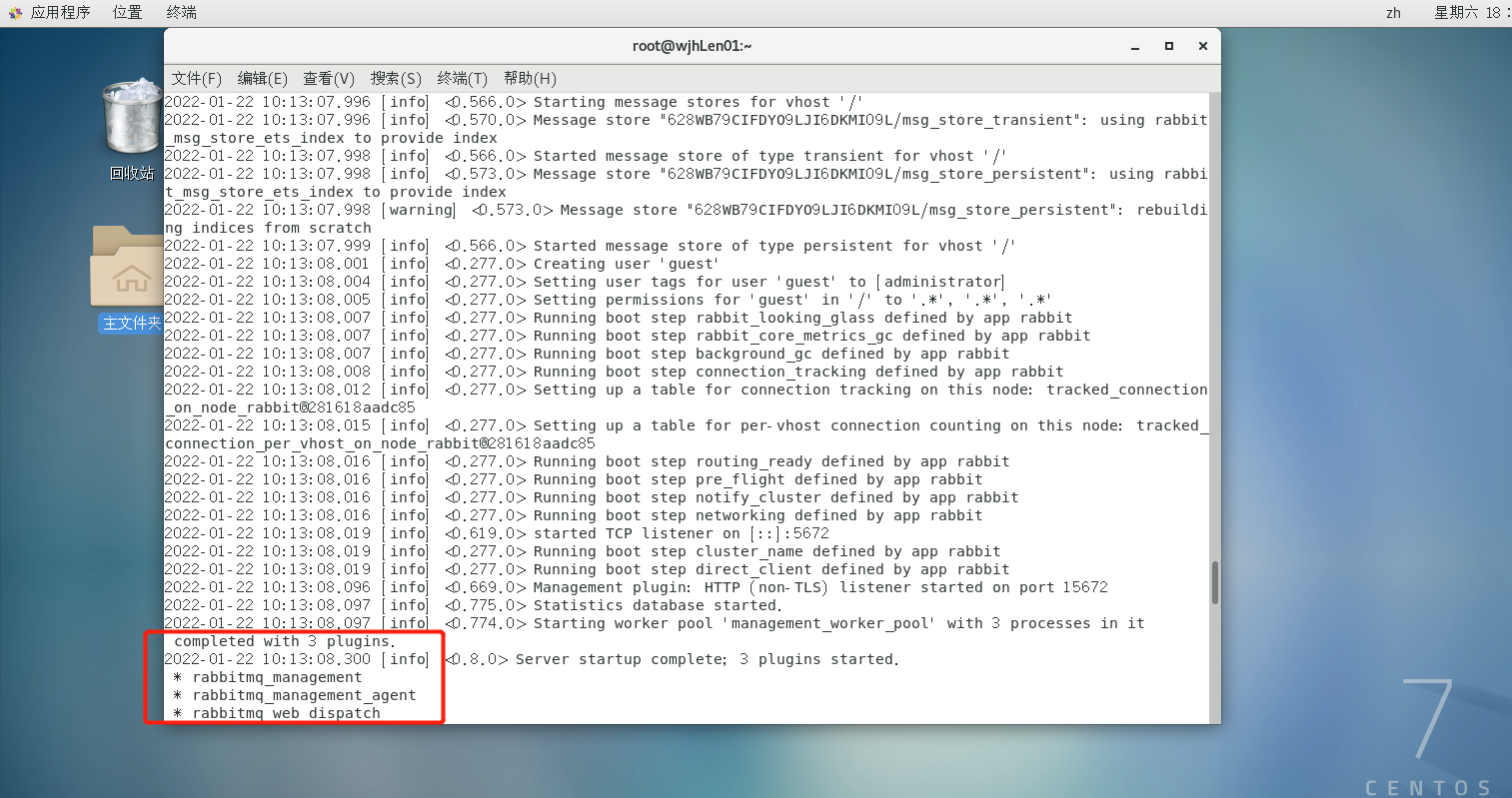The width and height of the screenshot is (1512, 798).
Task: Maximize the root@wjhLen01 terminal window
Action: tap(1169, 46)
